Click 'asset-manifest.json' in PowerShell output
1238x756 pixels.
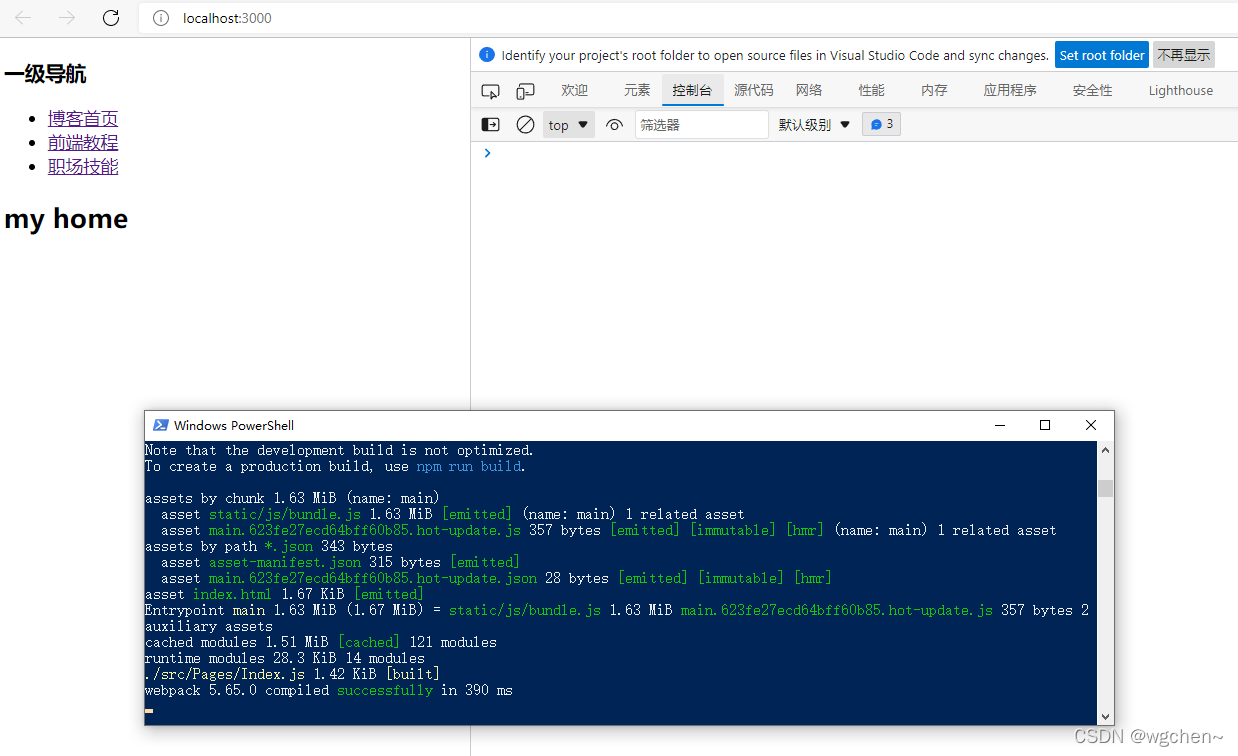pyautogui.click(x=285, y=562)
